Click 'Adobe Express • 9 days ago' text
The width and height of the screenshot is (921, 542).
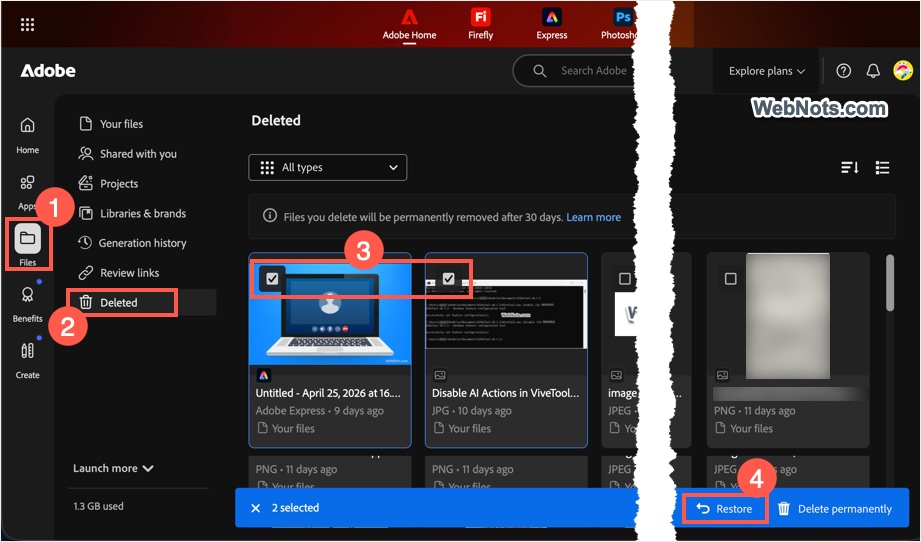pos(320,411)
